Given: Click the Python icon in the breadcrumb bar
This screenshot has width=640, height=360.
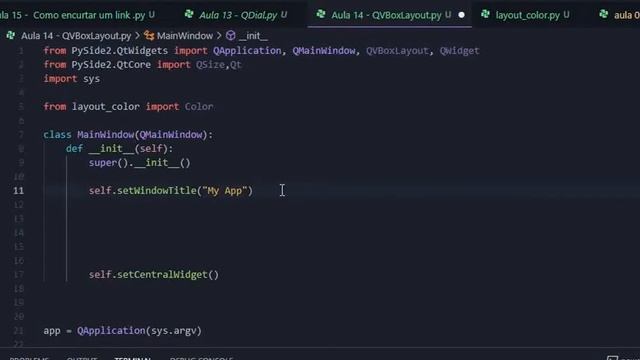Looking at the screenshot, I should (x=11, y=36).
